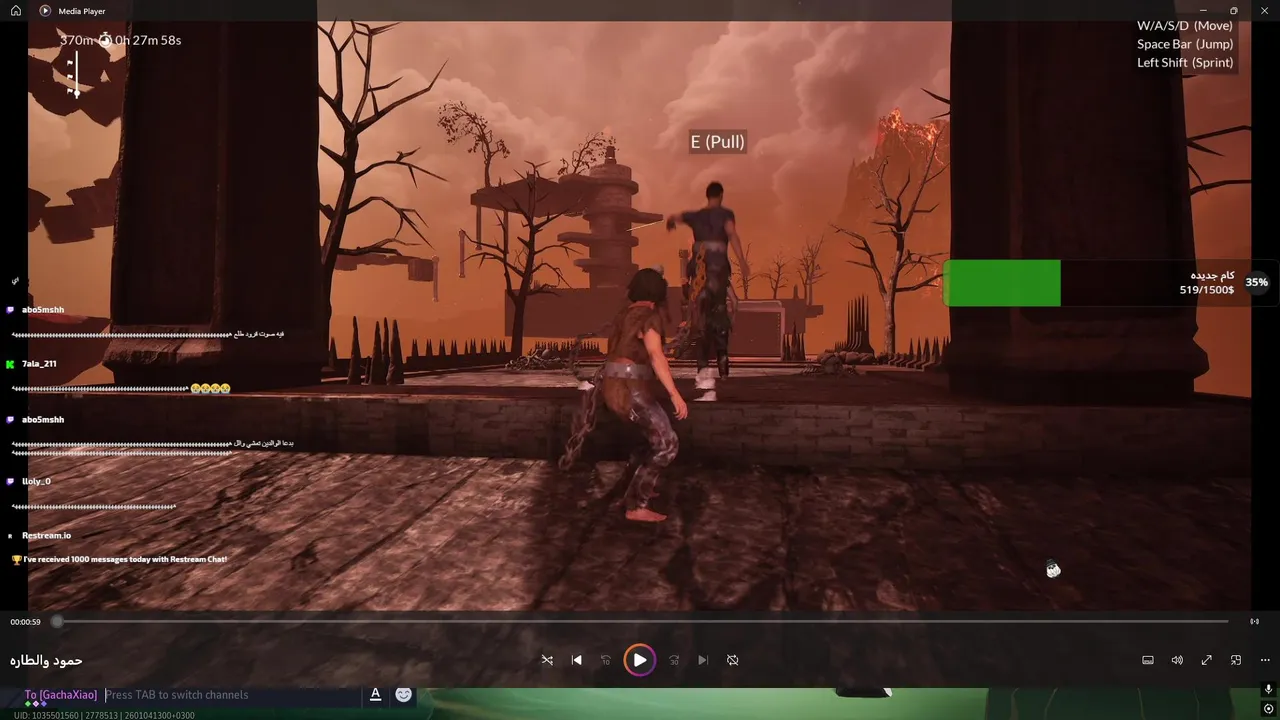This screenshot has height=720, width=1280.
Task: Click the small white mascot icon
Action: pyautogui.click(x=1053, y=570)
